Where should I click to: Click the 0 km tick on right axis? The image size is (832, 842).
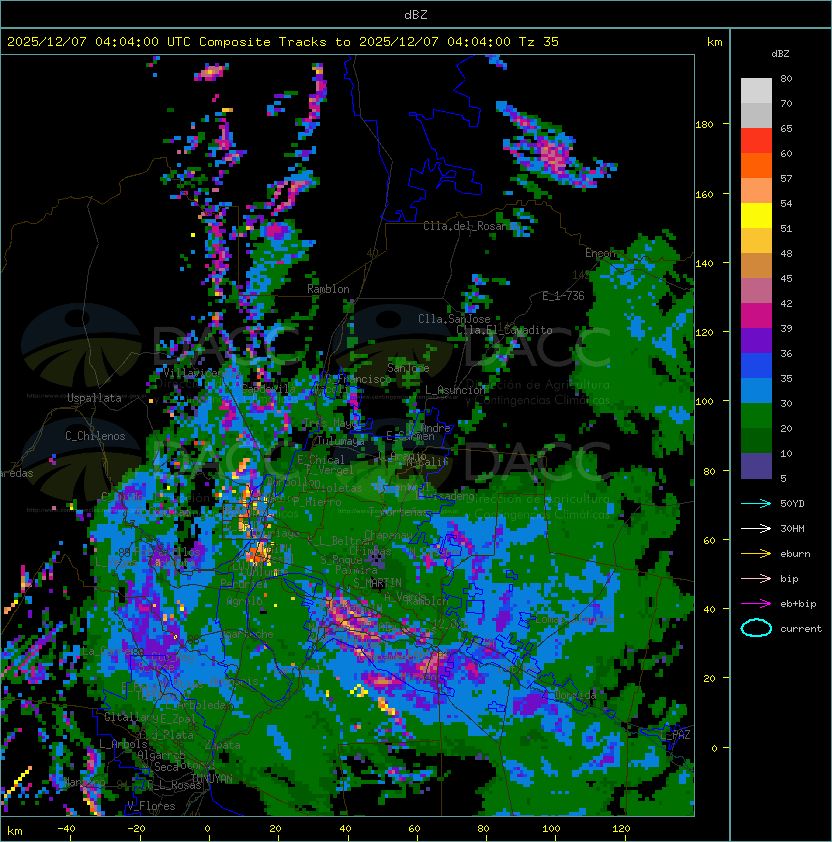coord(714,748)
